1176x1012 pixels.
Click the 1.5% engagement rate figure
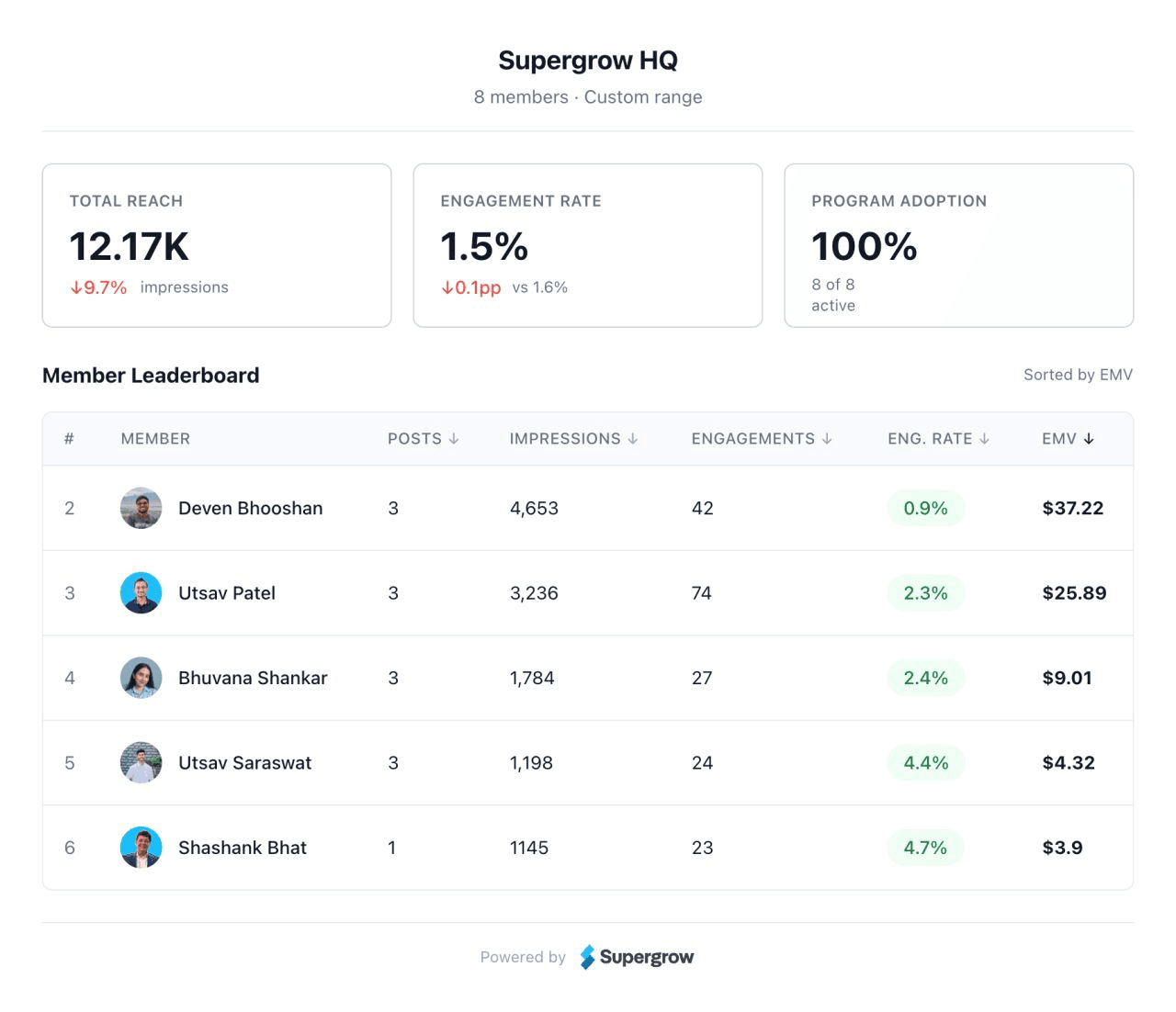[x=484, y=246]
